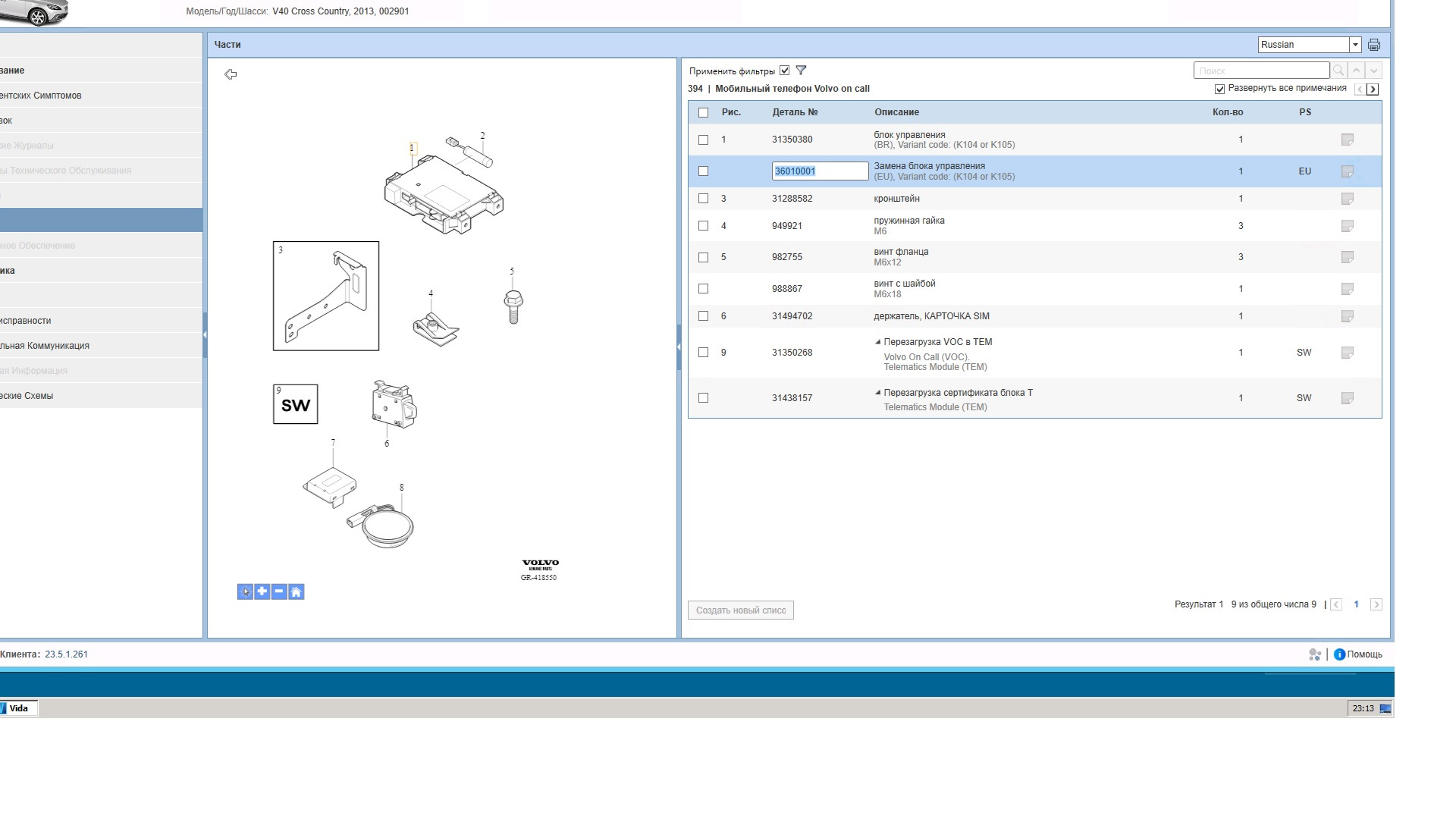
Task: Open the Russian language dropdown
Action: point(1355,45)
